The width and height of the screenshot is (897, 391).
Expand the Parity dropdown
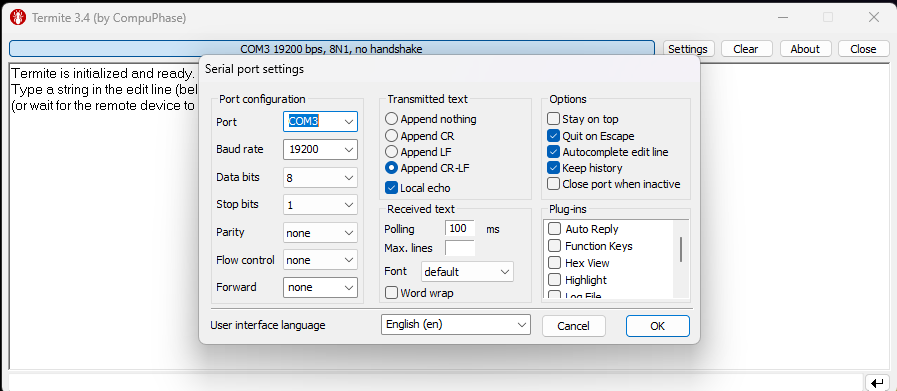point(320,233)
